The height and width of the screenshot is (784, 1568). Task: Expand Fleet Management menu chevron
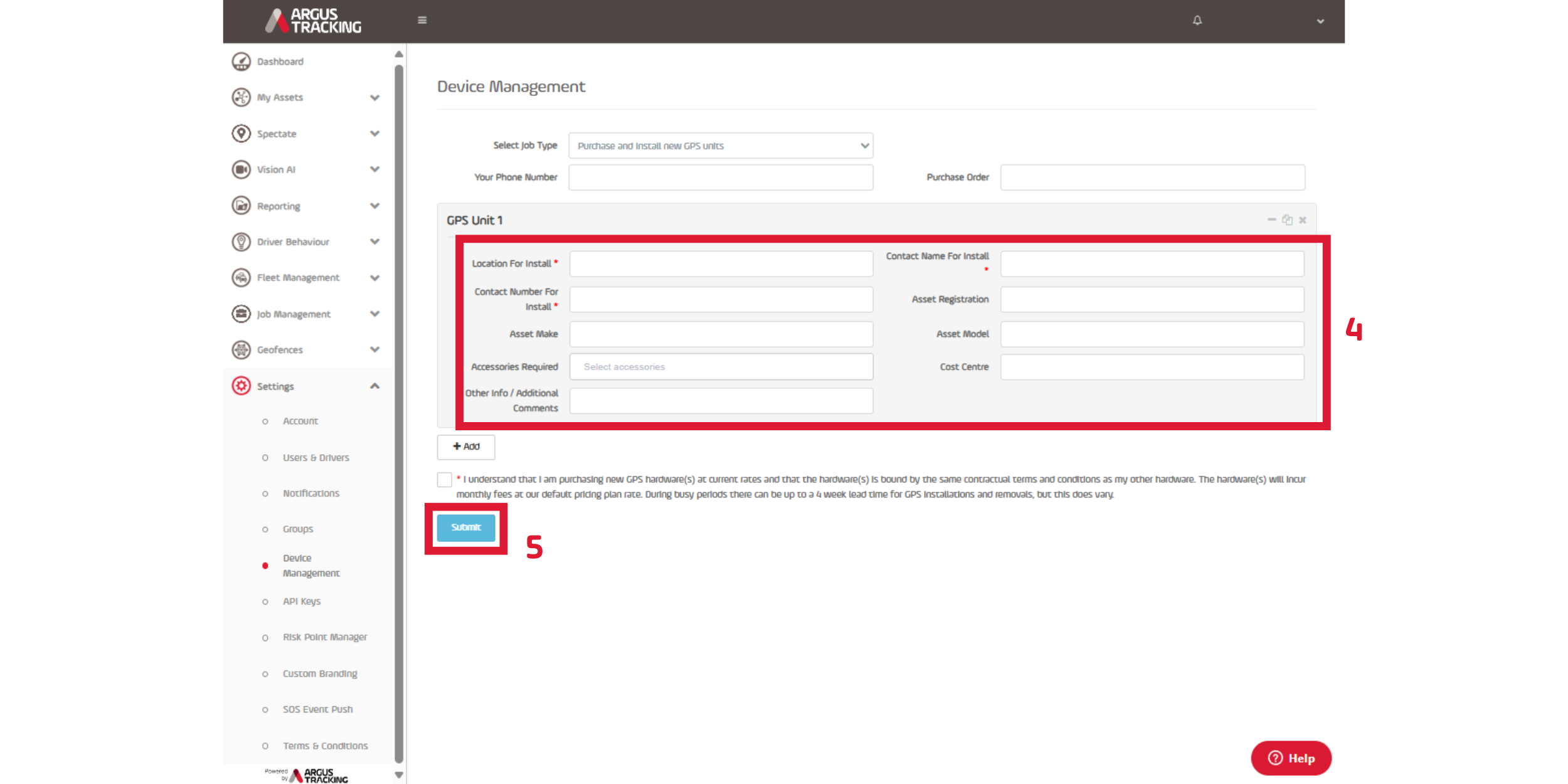pos(374,278)
